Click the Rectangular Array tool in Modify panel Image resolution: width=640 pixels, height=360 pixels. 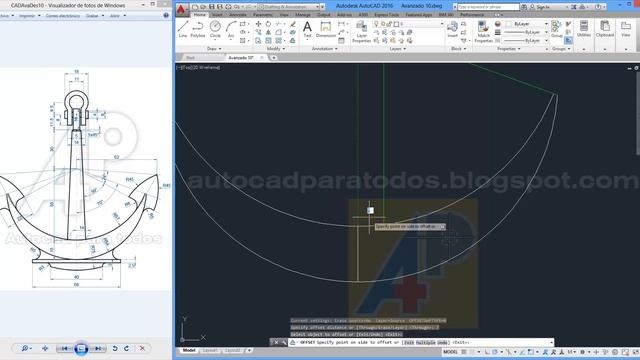click(279, 40)
